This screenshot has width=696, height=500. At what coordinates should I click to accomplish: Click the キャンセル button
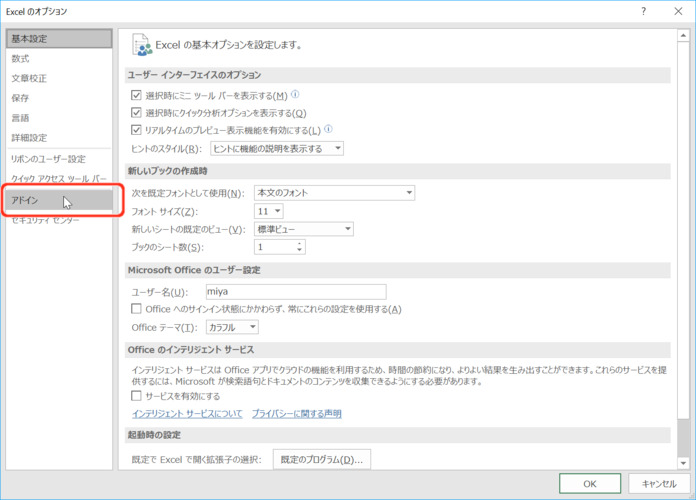pyautogui.click(x=659, y=484)
